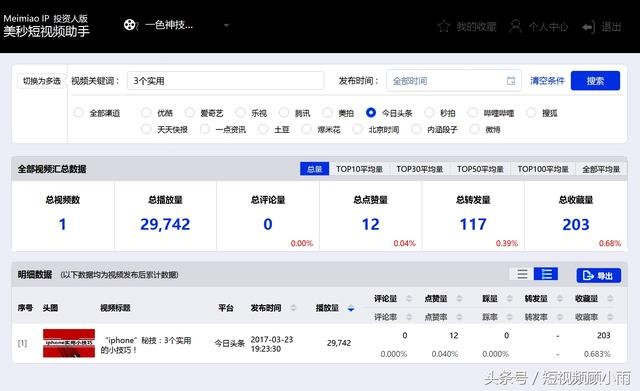640x391 pixels.
Task: Click 总收藏量 value 203
Action: (576, 224)
